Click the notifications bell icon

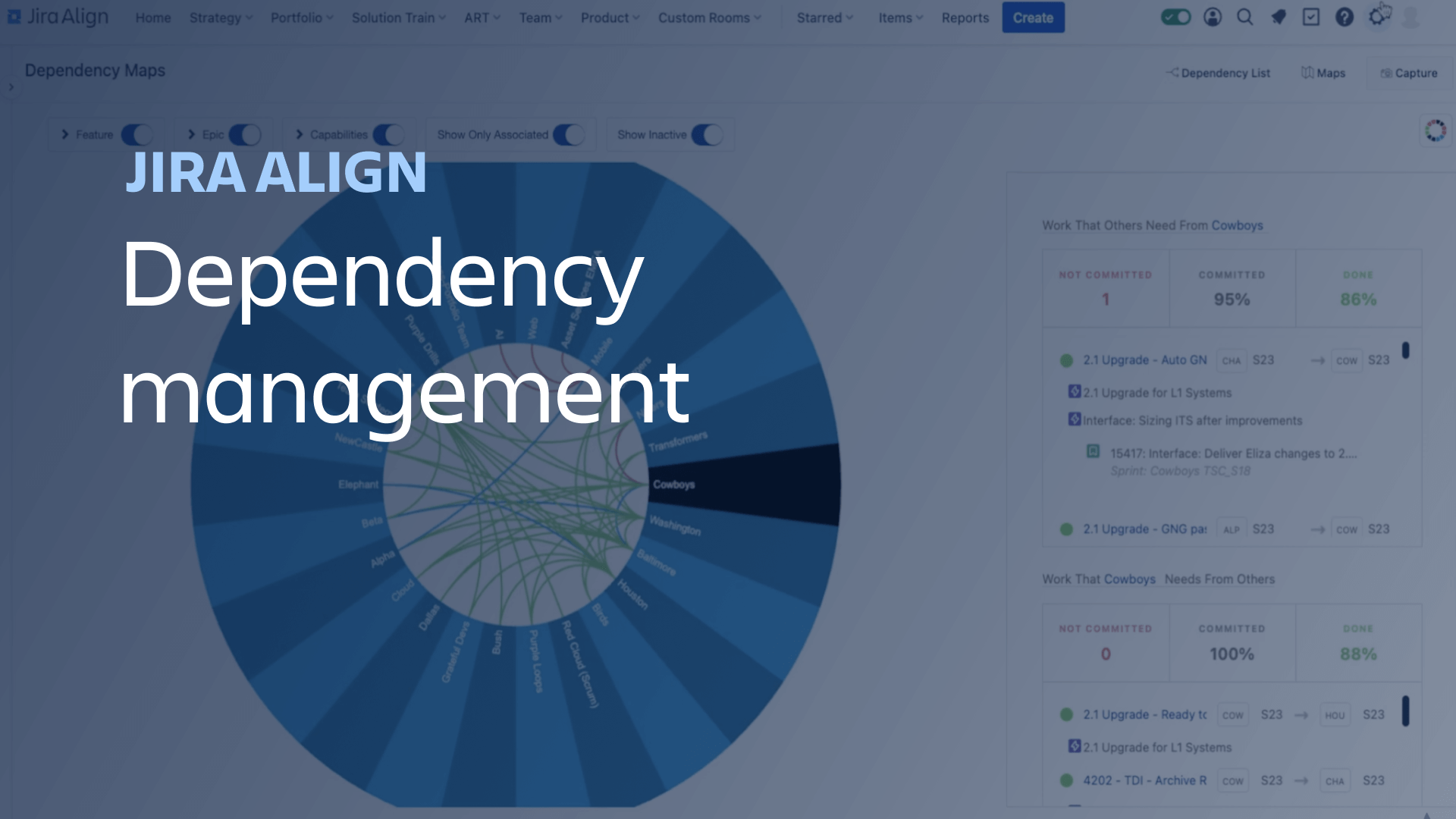click(1279, 17)
